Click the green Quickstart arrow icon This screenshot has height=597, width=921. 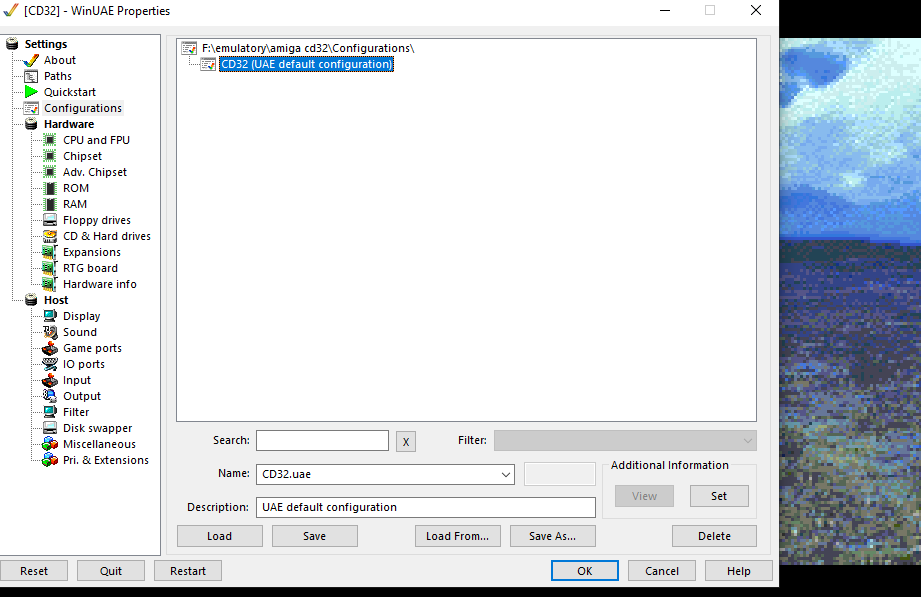tap(31, 92)
